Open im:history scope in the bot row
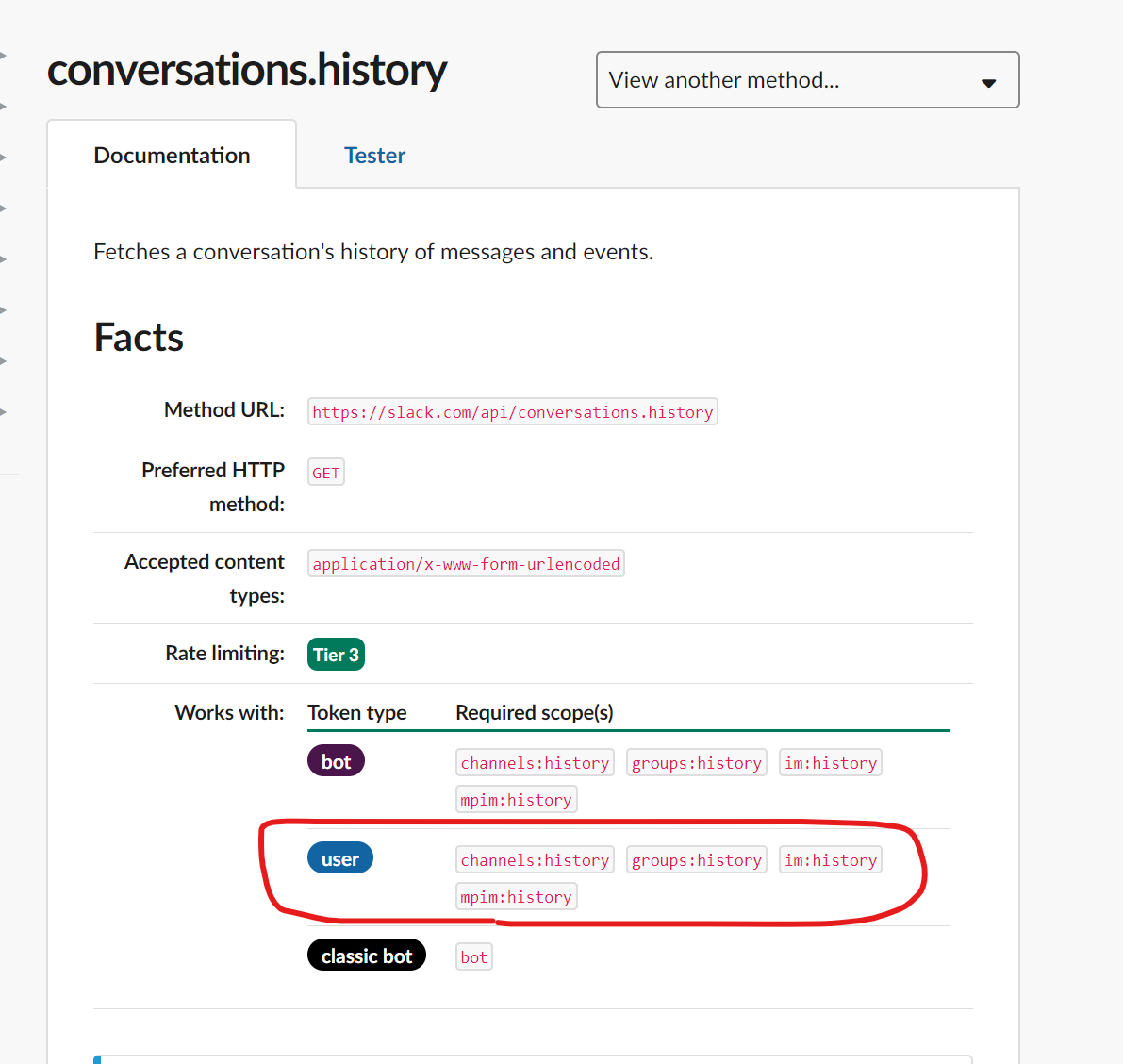 830,762
